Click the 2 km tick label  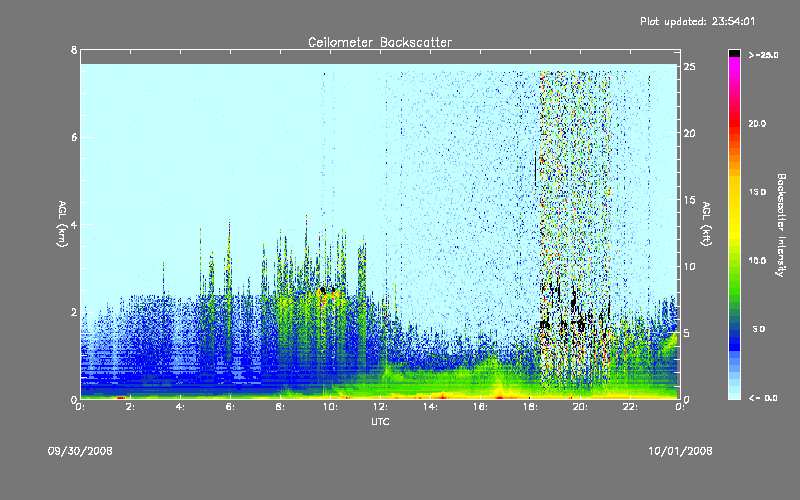pos(74,312)
